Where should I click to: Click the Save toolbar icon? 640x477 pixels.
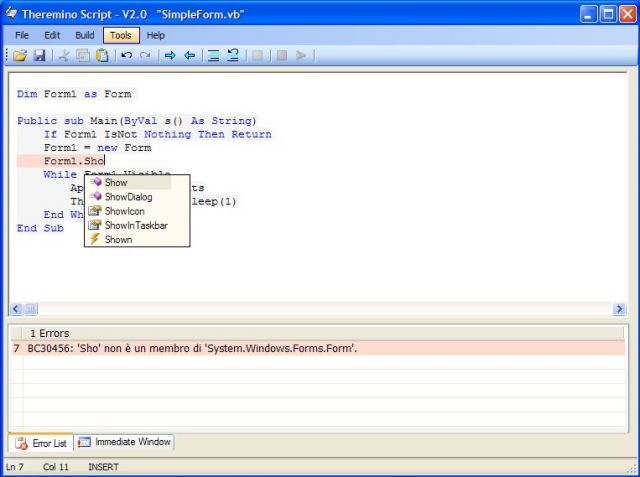tap(40, 56)
